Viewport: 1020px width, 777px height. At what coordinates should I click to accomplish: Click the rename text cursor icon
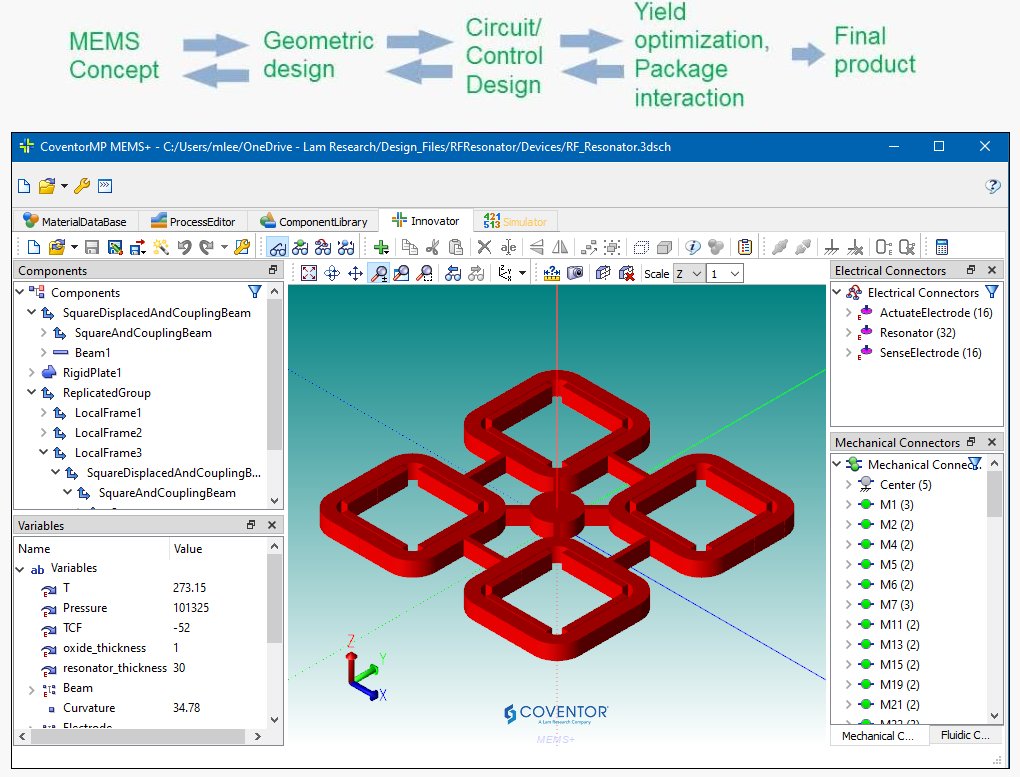pos(508,247)
